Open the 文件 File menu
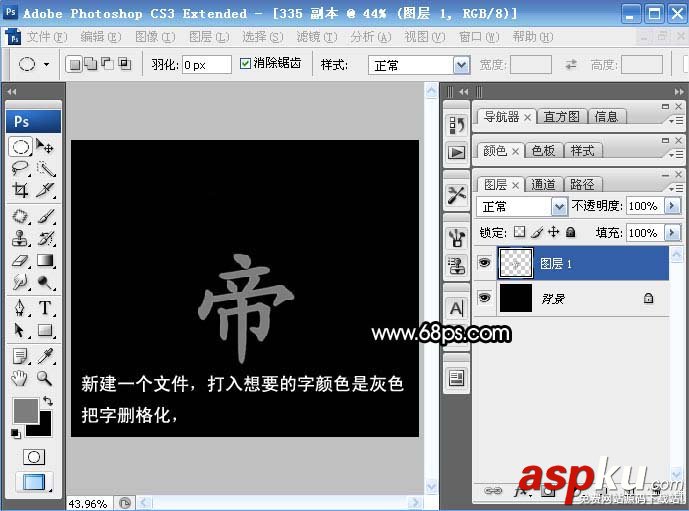This screenshot has height=511, width=689. pos(47,37)
